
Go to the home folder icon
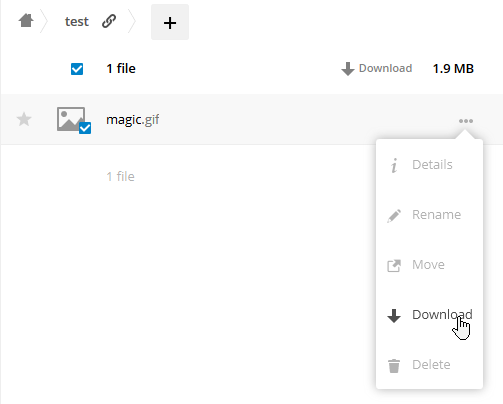coord(26,21)
